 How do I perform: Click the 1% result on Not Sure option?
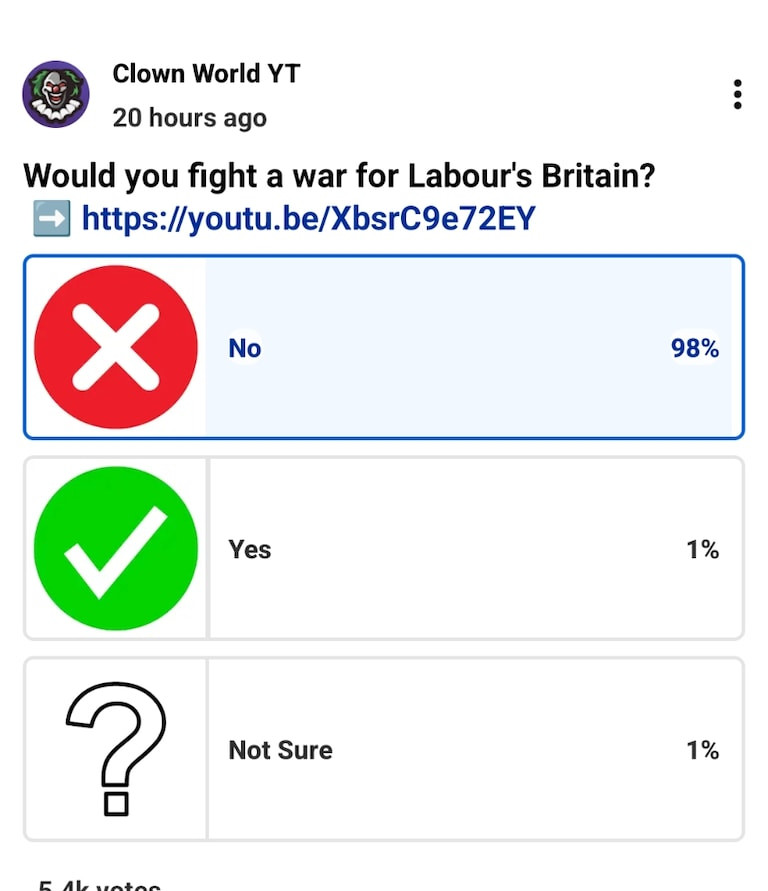(x=703, y=750)
